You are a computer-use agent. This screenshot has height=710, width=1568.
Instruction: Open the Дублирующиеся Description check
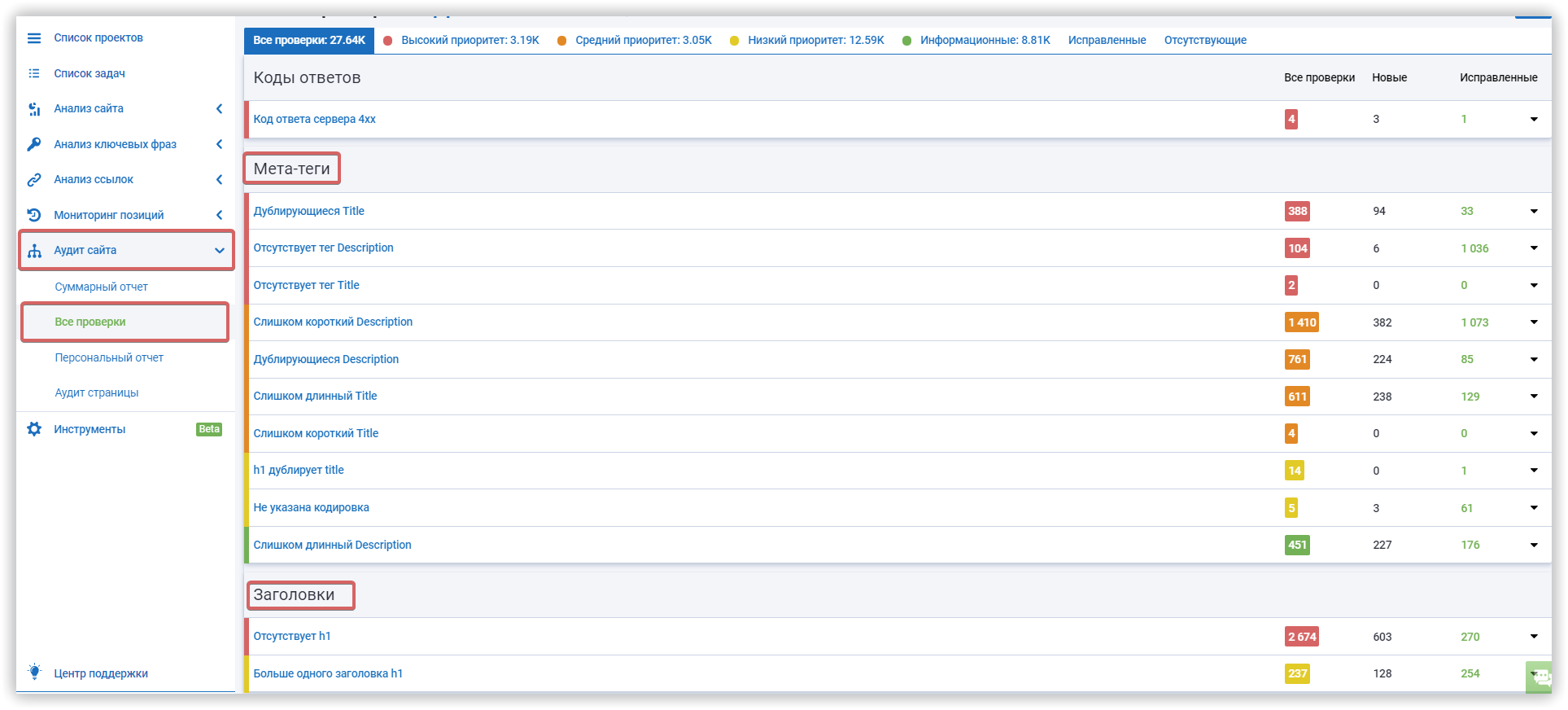tap(326, 360)
